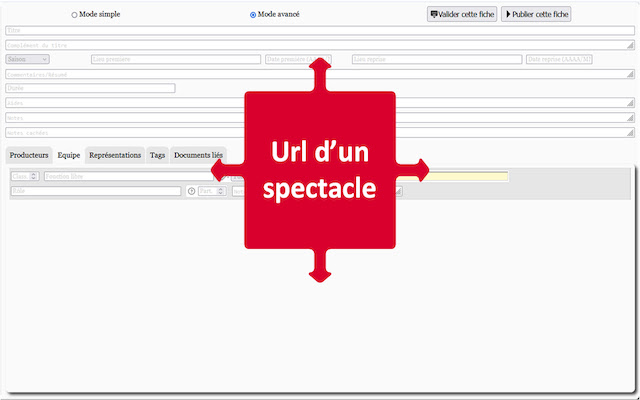Image resolution: width=640 pixels, height=400 pixels.
Task: Open the Saison dropdown
Action: point(27,59)
